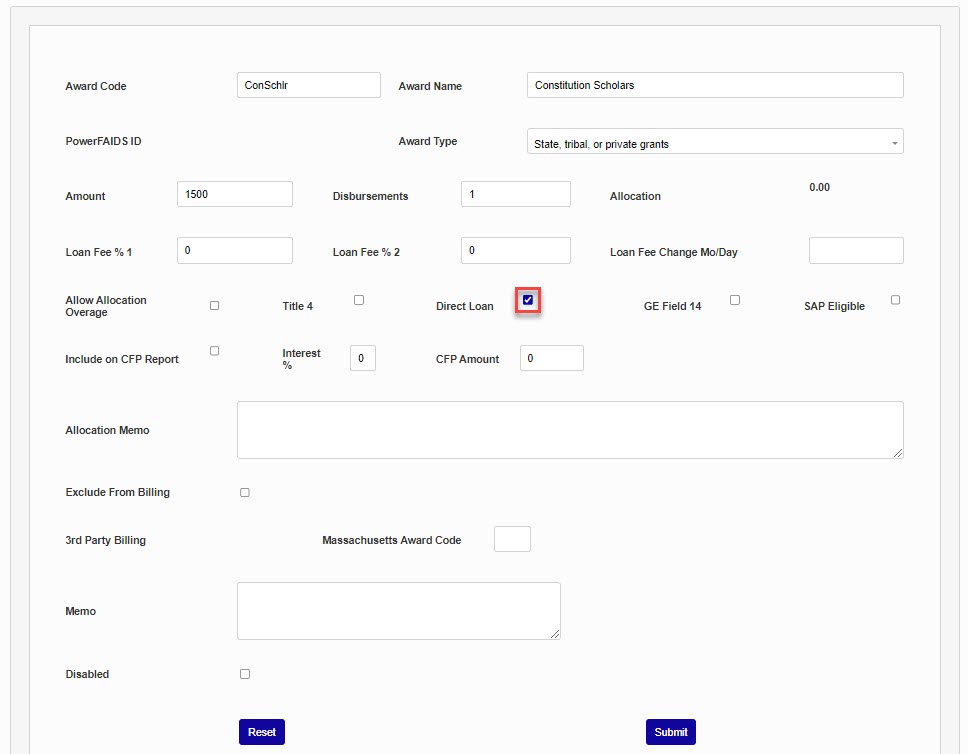Select the Amount input field
This screenshot has width=968, height=754.
[234, 194]
